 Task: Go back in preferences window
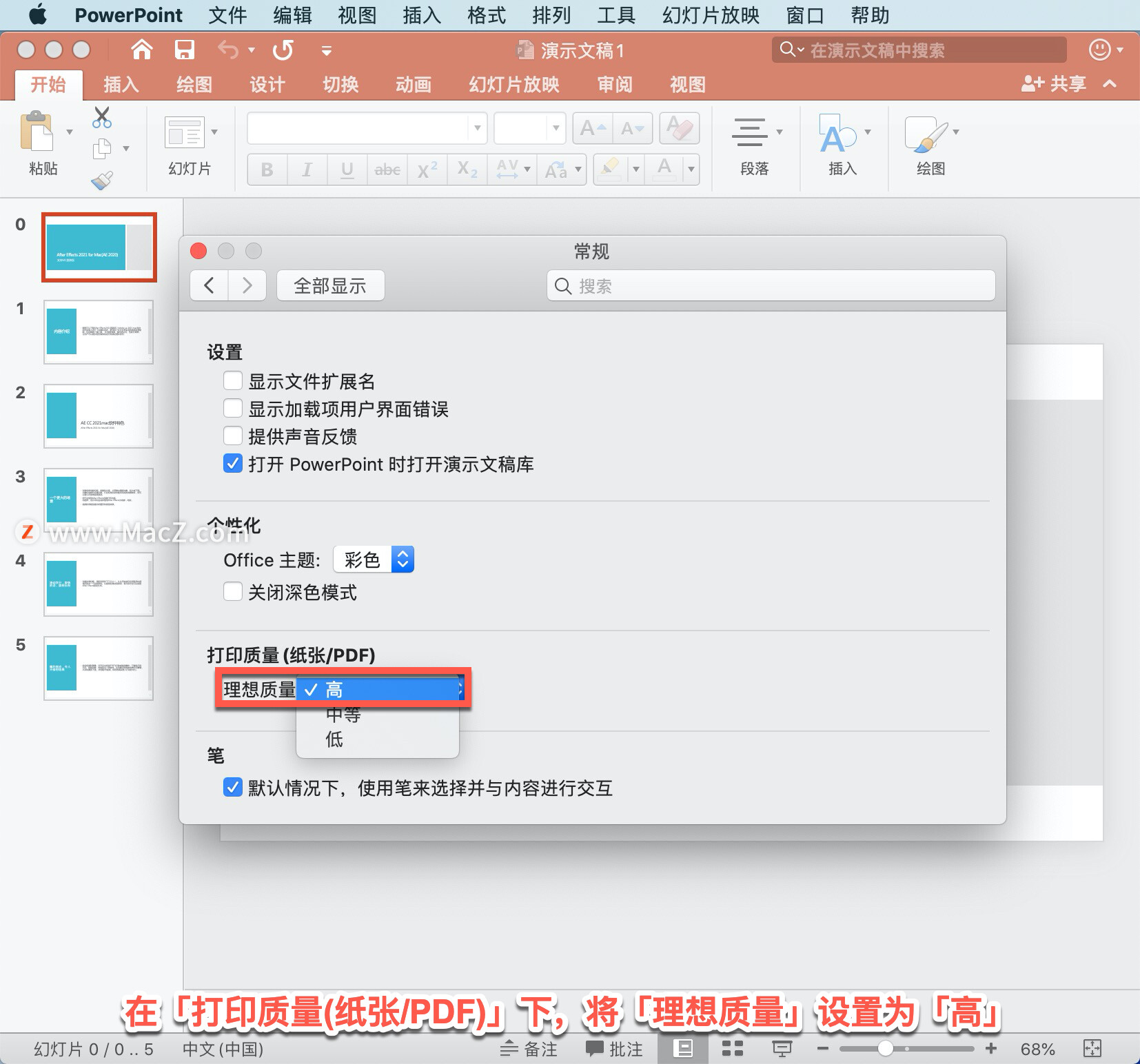(x=210, y=285)
